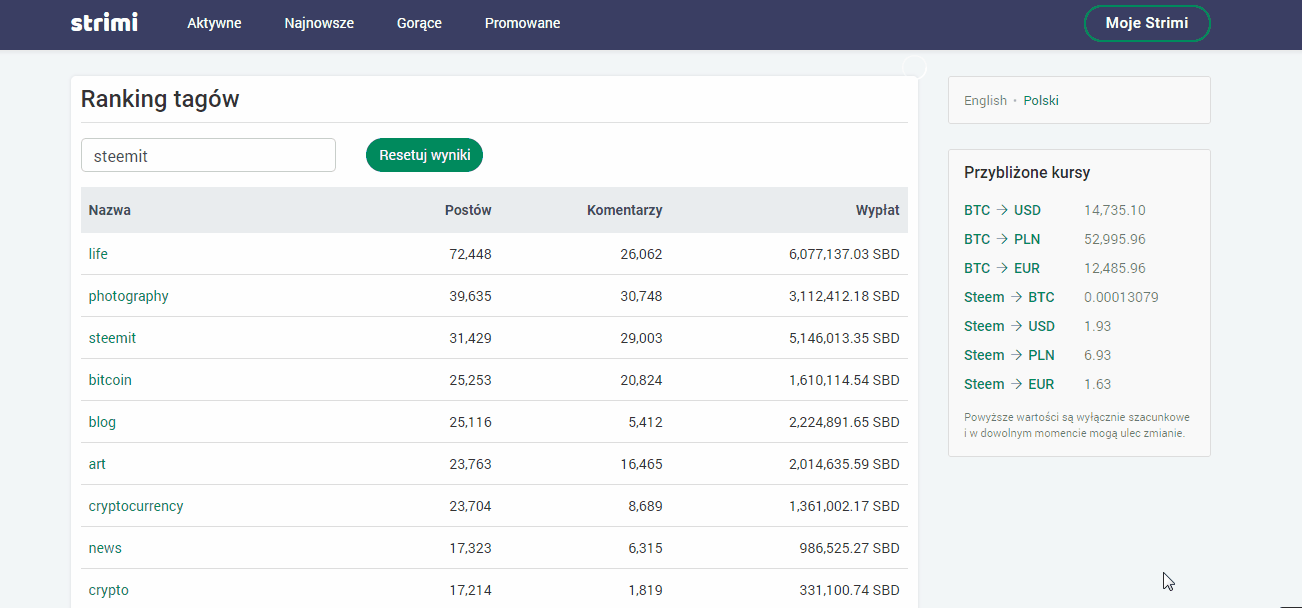Sort by Komentarzy column header
This screenshot has width=1302, height=608.
[624, 210]
